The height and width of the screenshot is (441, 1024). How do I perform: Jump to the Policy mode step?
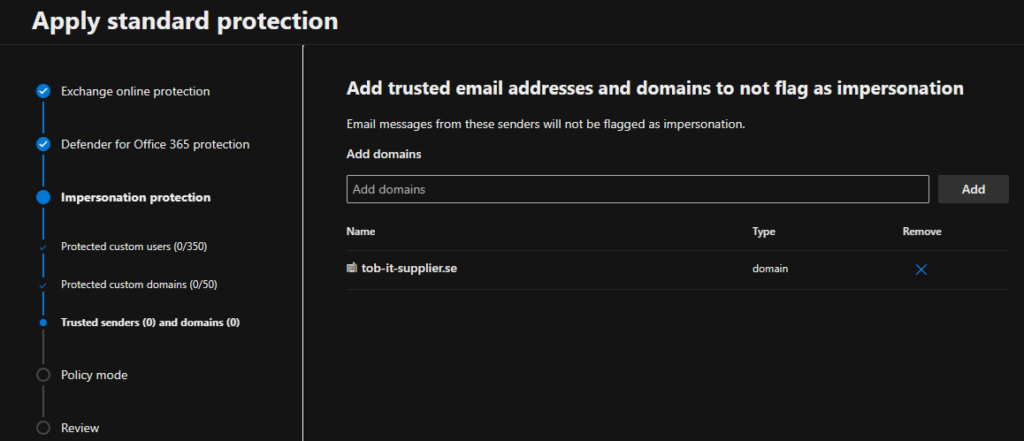(94, 375)
